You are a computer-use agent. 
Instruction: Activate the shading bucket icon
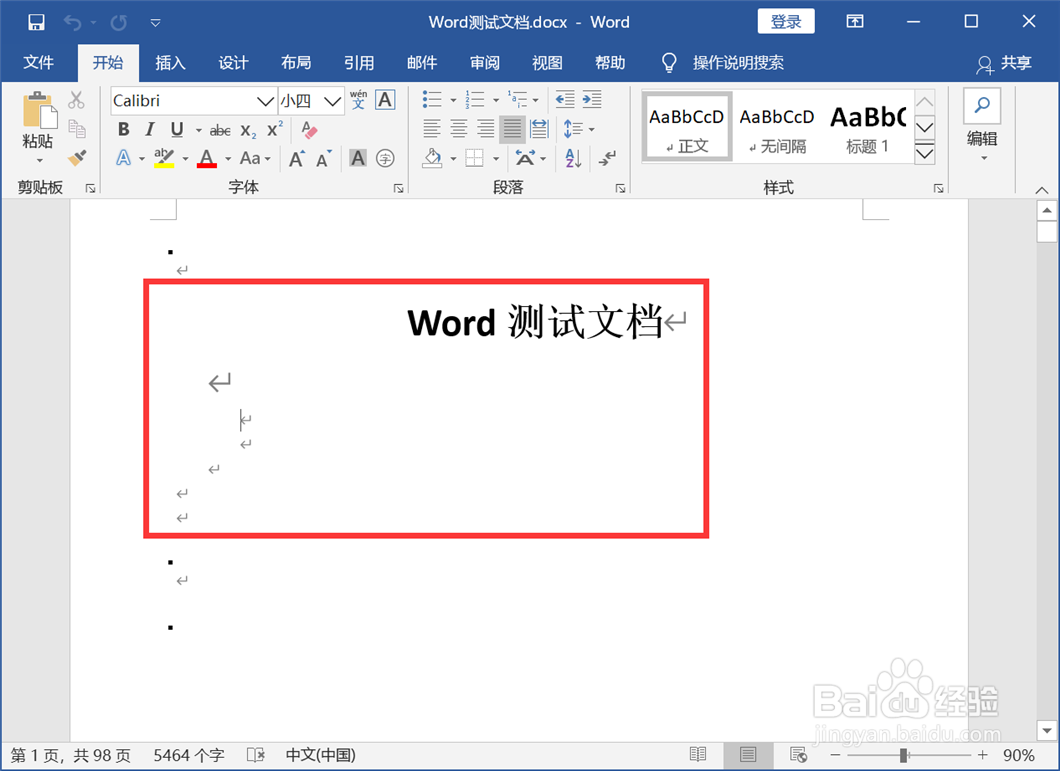coord(430,158)
